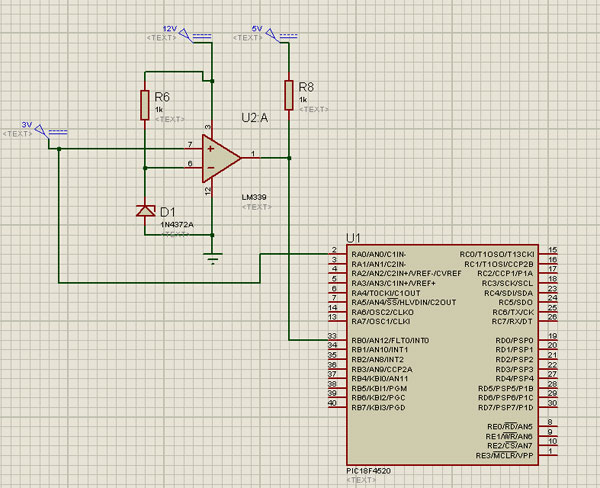Select resistor R6 body
This screenshot has height=488, width=600.
point(145,105)
